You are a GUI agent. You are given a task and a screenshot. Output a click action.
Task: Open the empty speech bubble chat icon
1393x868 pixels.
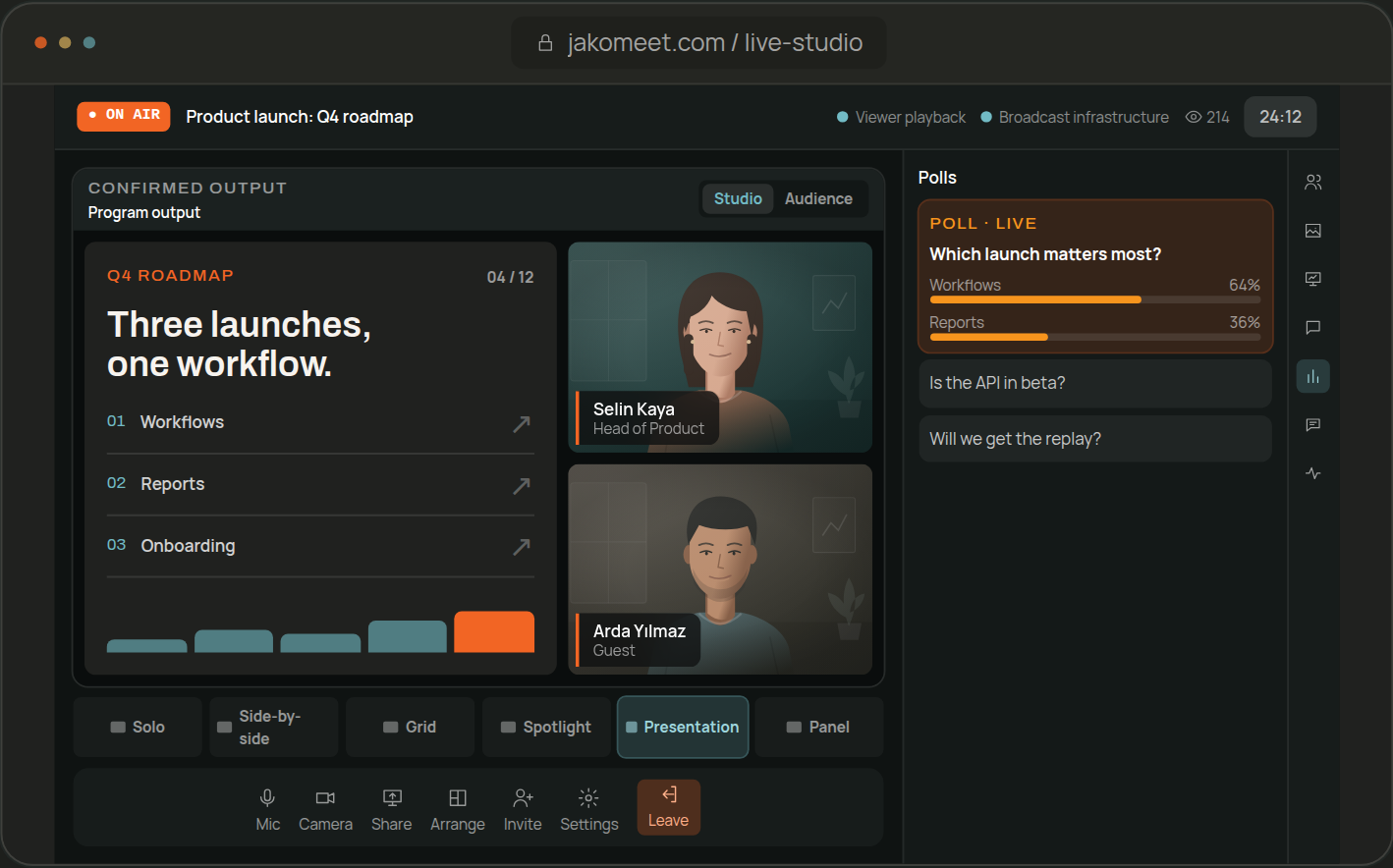(1312, 327)
